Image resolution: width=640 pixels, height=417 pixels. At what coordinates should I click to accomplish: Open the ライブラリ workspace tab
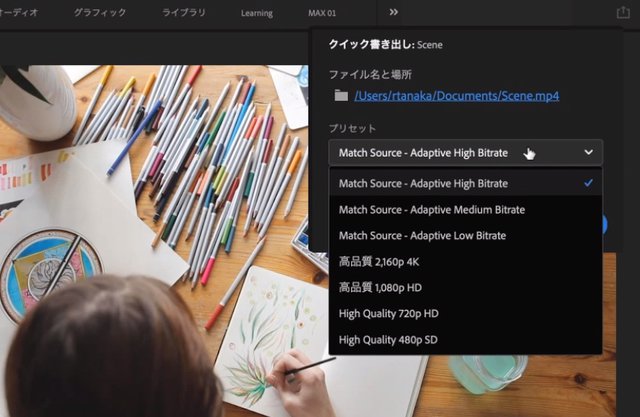(184, 13)
